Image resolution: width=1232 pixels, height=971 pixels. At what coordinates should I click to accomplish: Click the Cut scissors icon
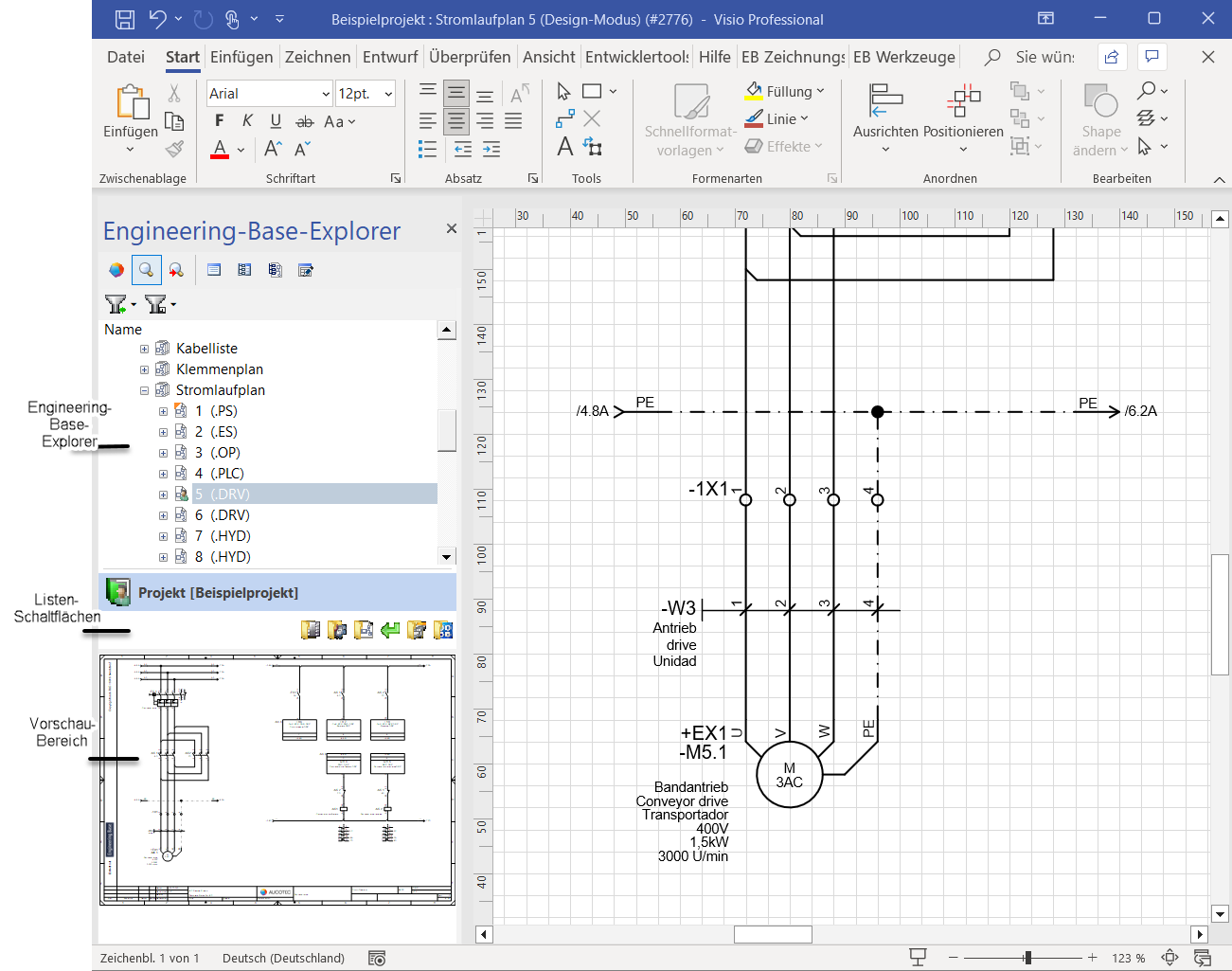coord(174,93)
